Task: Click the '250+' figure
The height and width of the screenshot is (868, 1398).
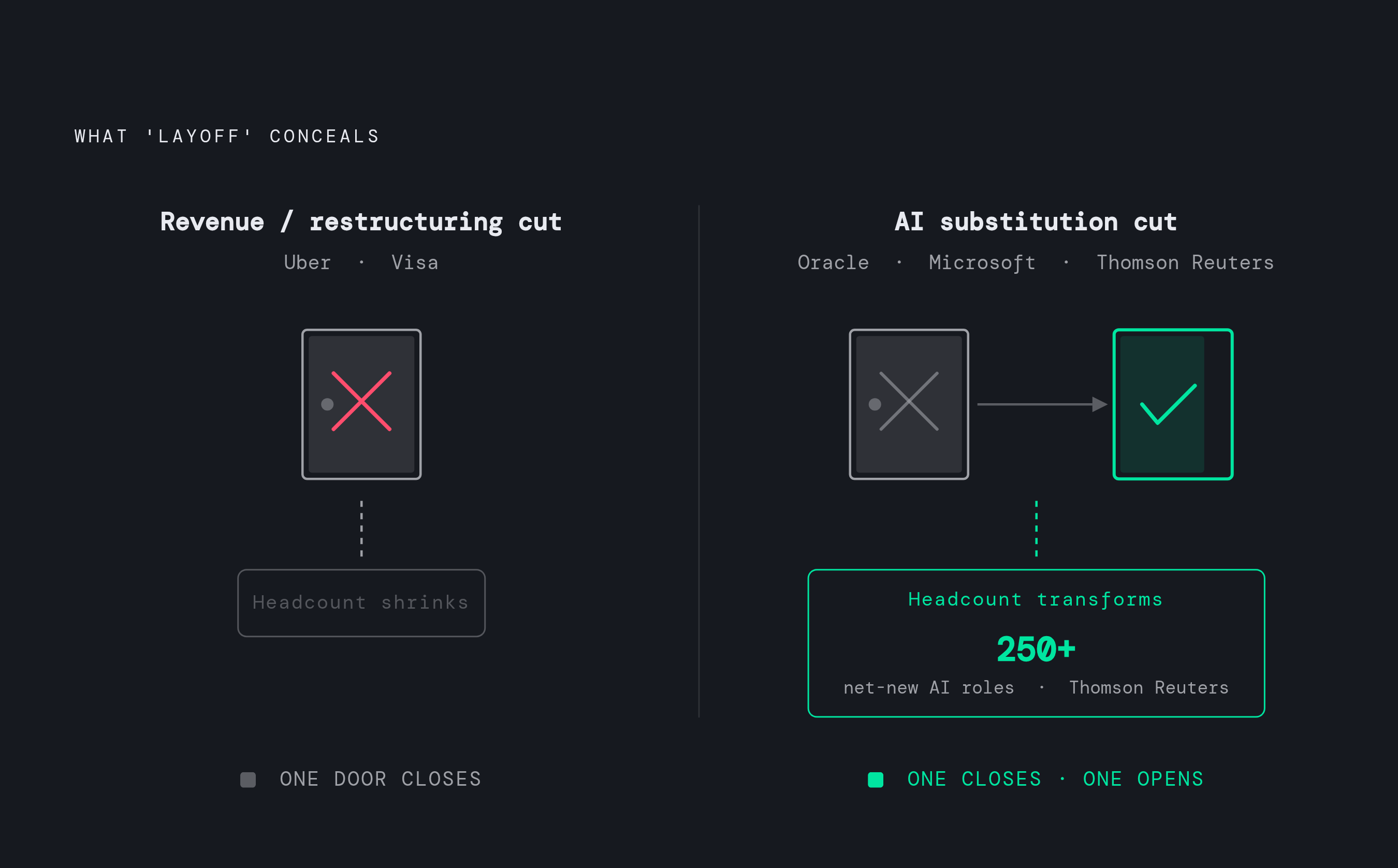Action: pyautogui.click(x=1036, y=649)
